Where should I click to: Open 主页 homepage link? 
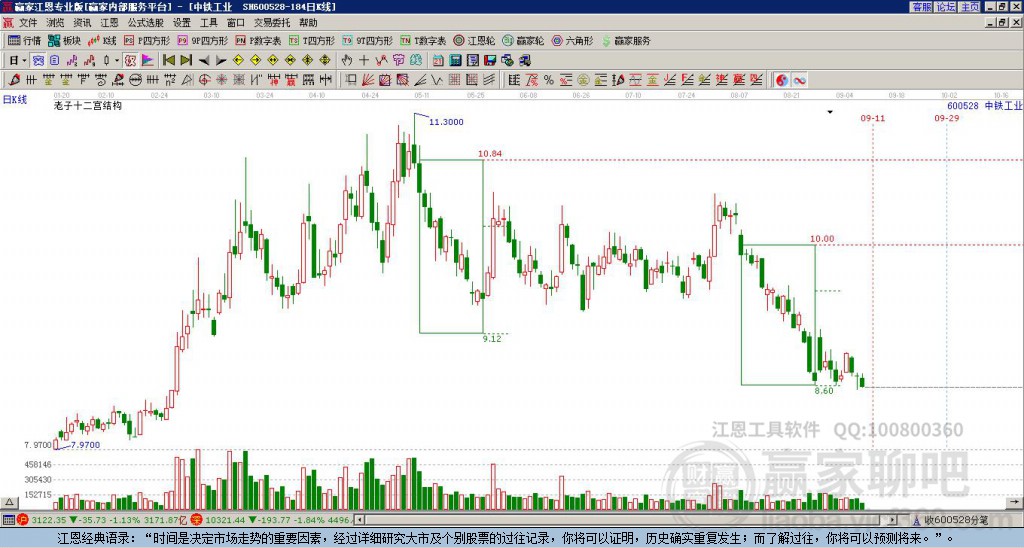(x=969, y=7)
